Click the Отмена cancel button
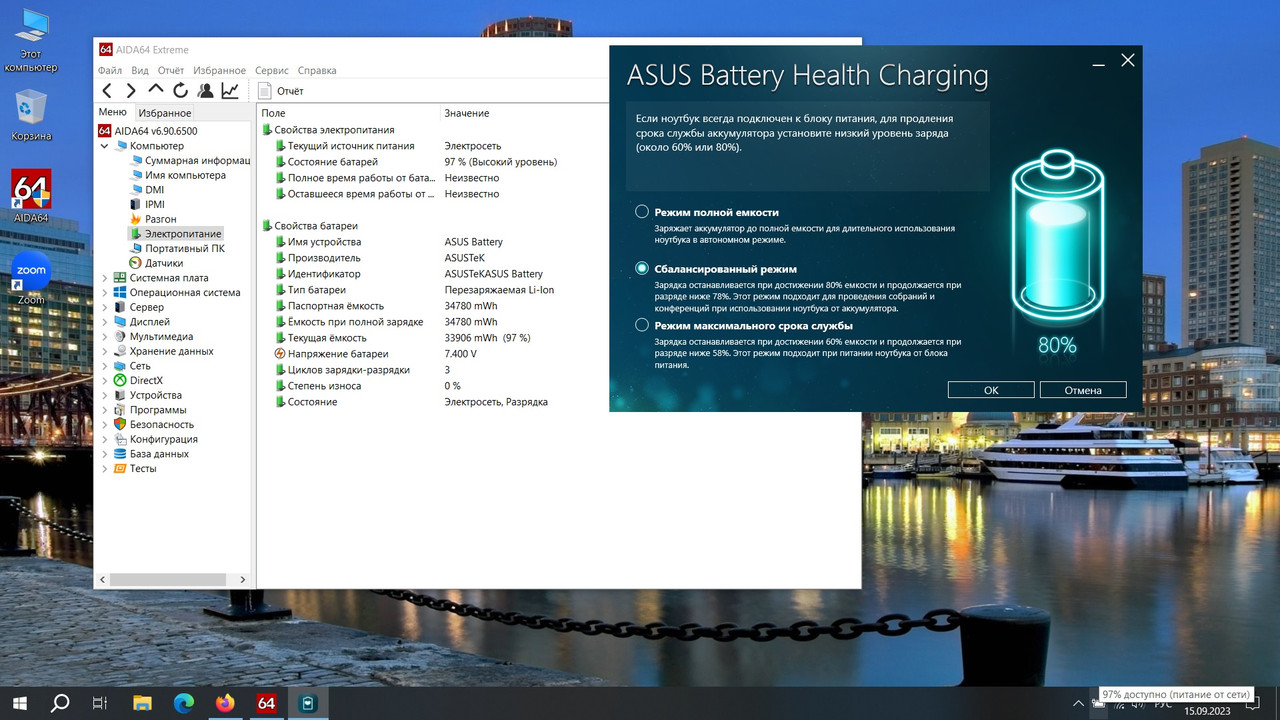The height and width of the screenshot is (720, 1280). (1083, 390)
